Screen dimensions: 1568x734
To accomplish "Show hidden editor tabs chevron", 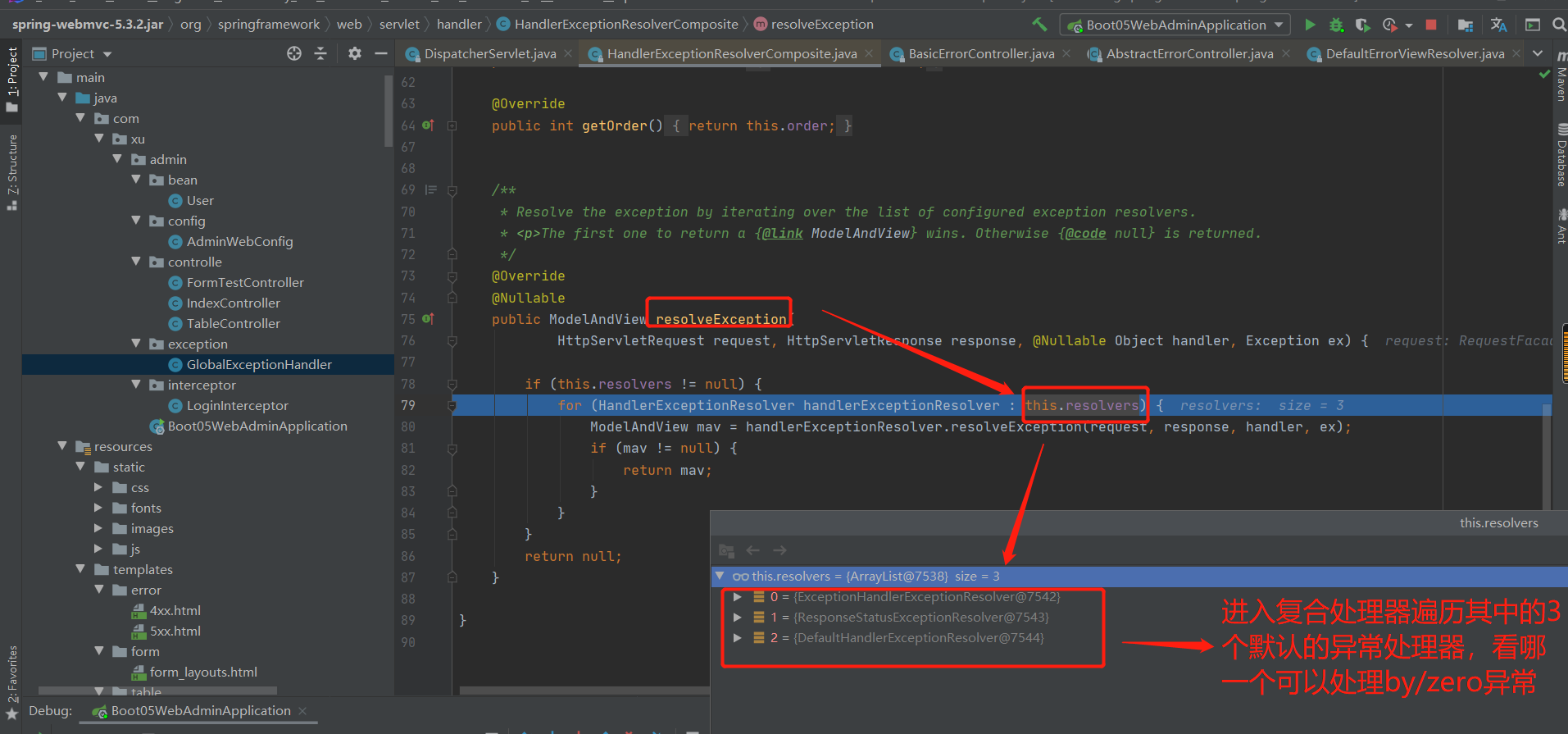I will pyautogui.click(x=1538, y=53).
